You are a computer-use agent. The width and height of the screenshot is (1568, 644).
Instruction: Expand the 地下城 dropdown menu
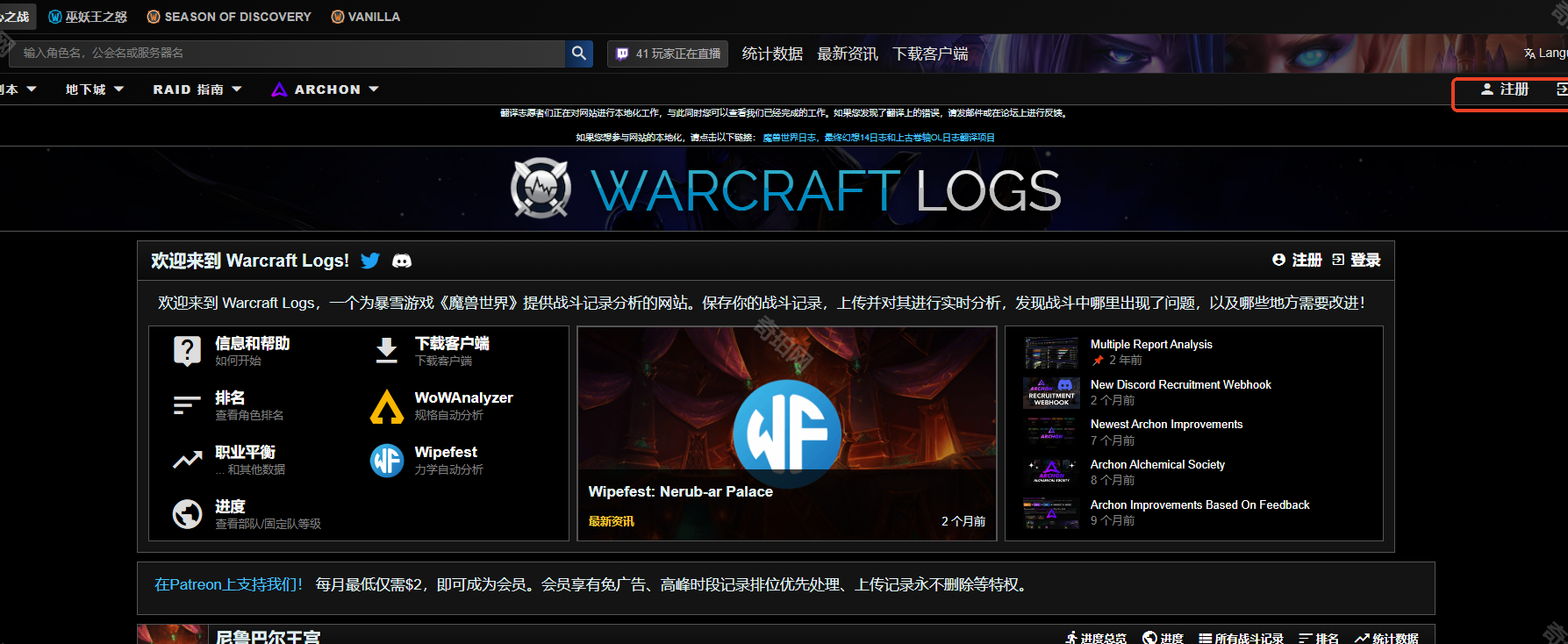click(x=95, y=89)
